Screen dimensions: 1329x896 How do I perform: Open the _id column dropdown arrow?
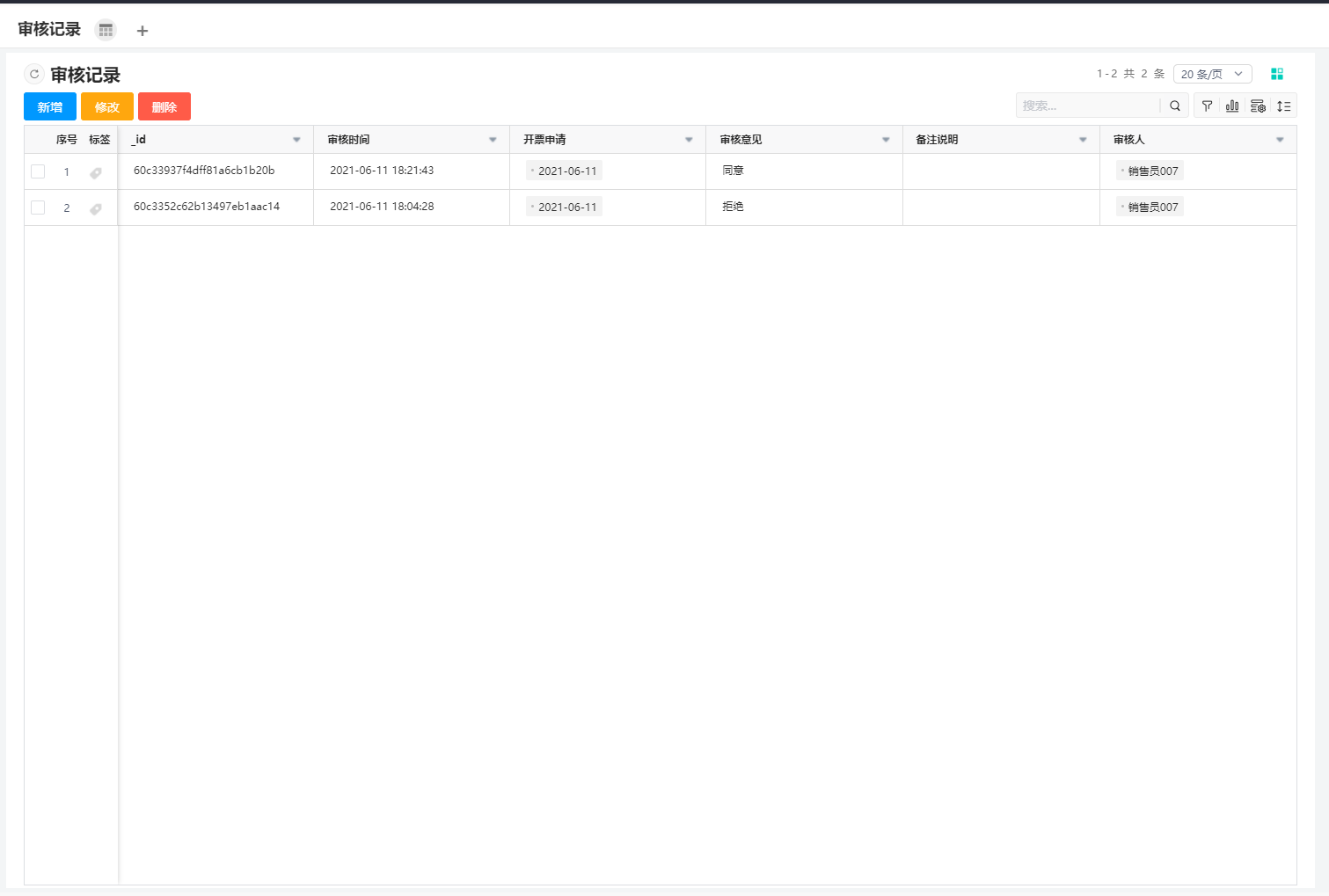pyautogui.click(x=296, y=140)
